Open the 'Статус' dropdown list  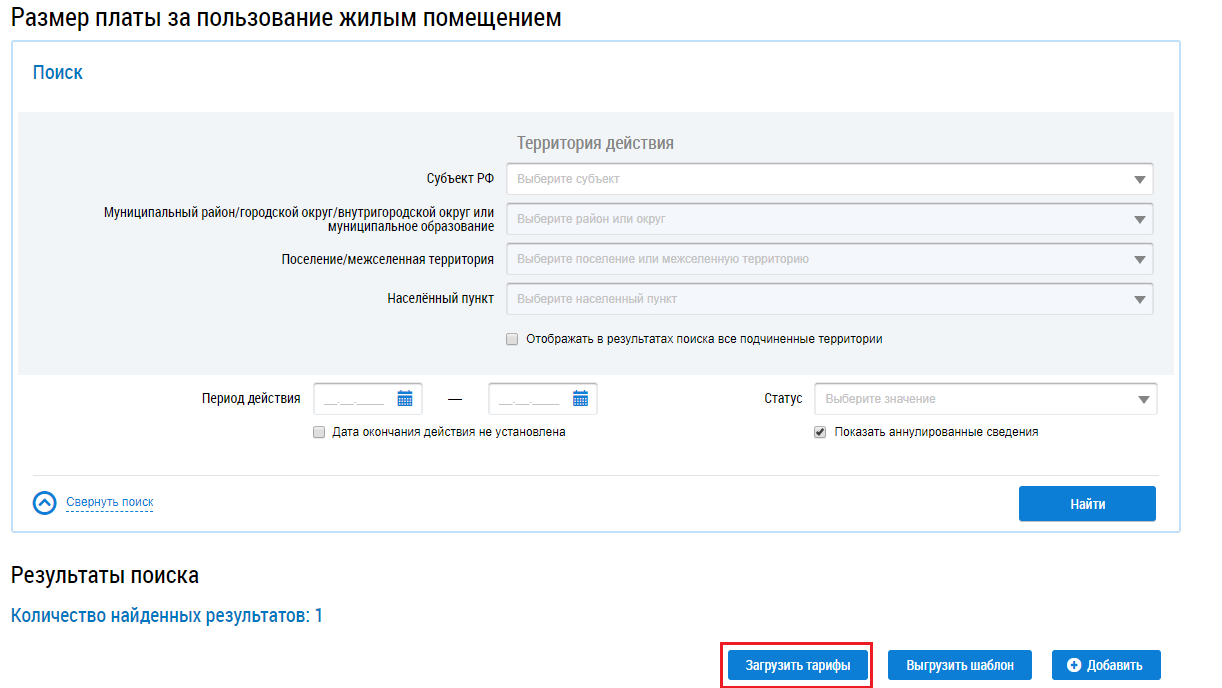click(x=985, y=399)
